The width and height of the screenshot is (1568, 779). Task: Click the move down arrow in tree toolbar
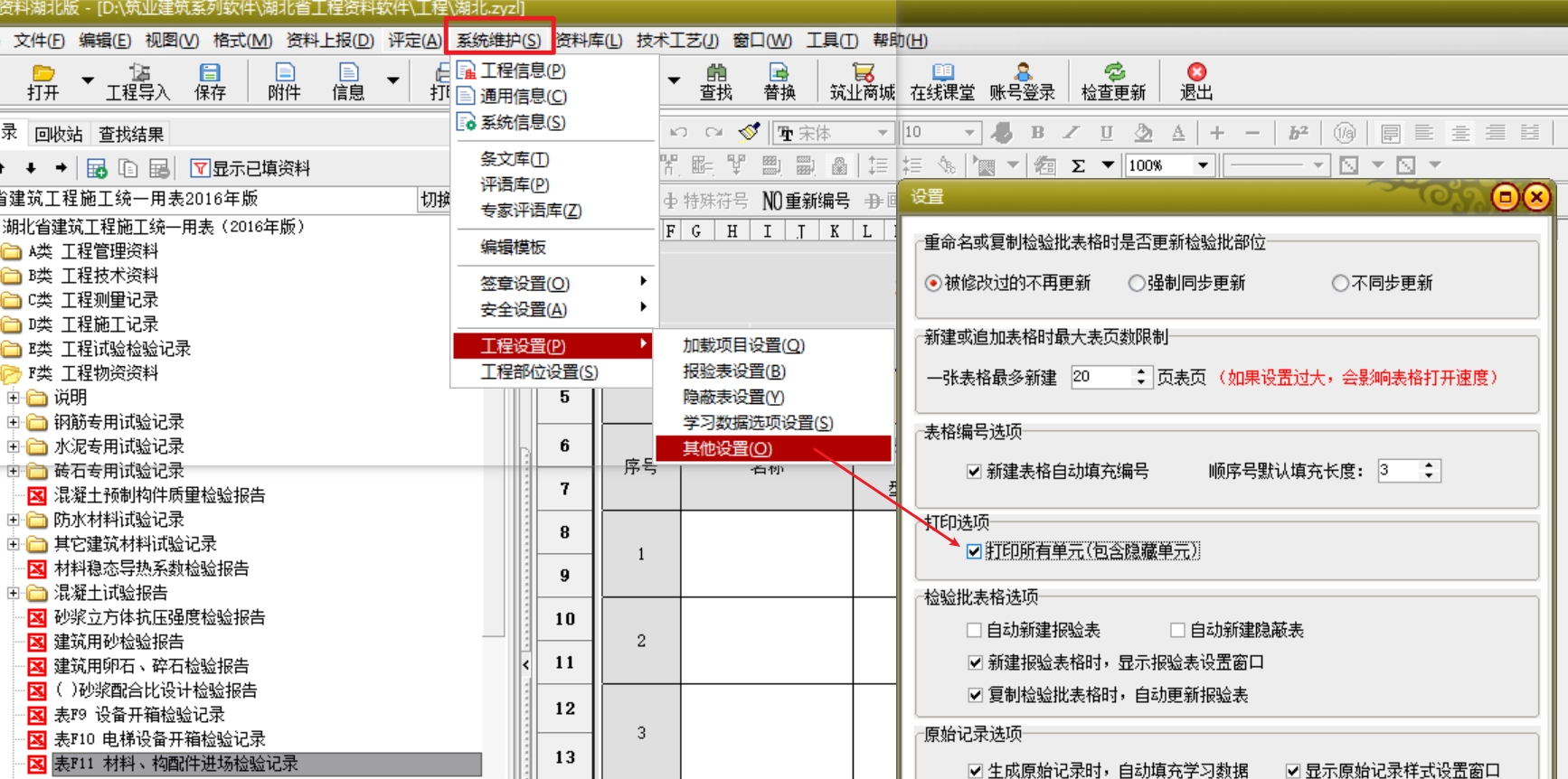click(31, 168)
